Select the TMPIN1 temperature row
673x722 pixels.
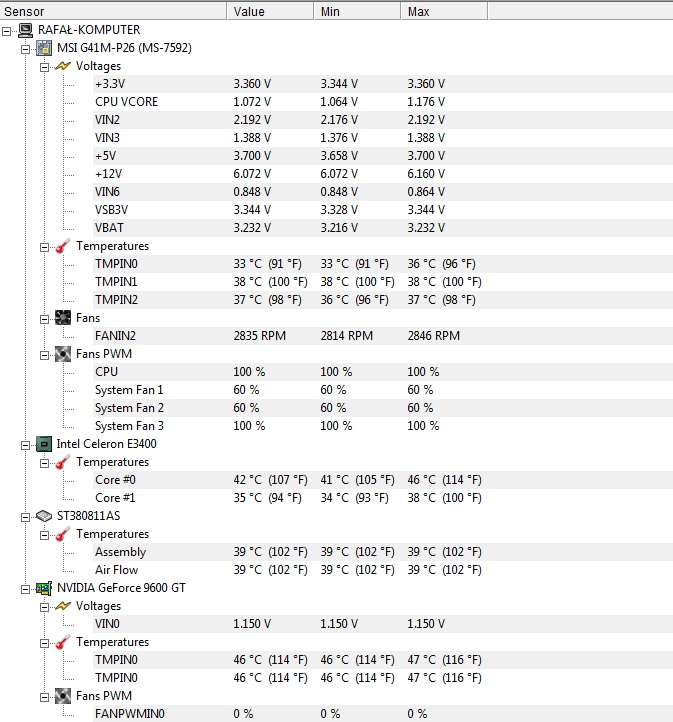coord(383,282)
